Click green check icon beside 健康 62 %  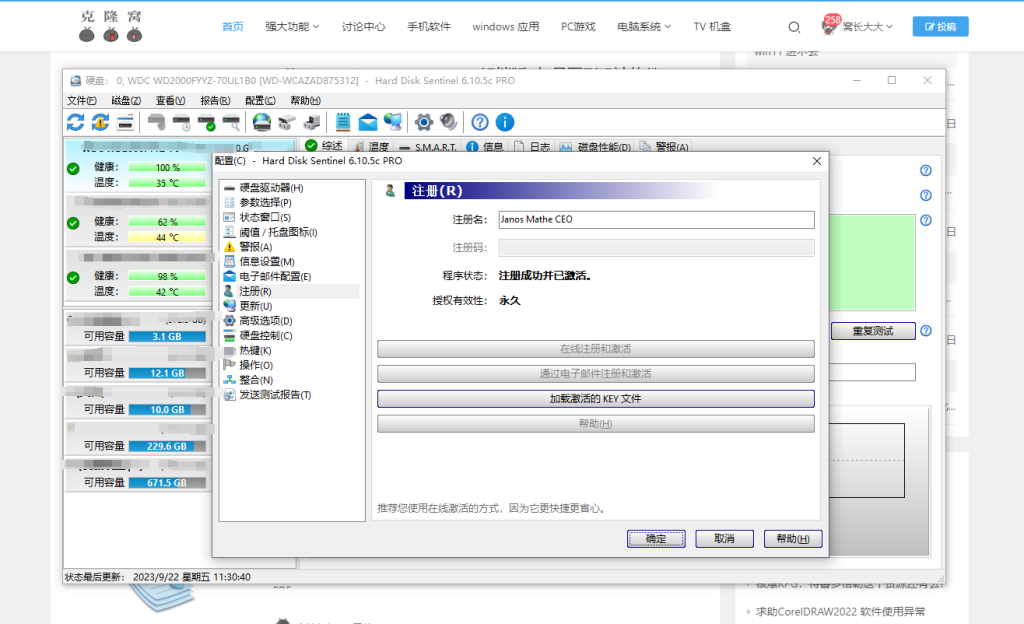tap(73, 223)
